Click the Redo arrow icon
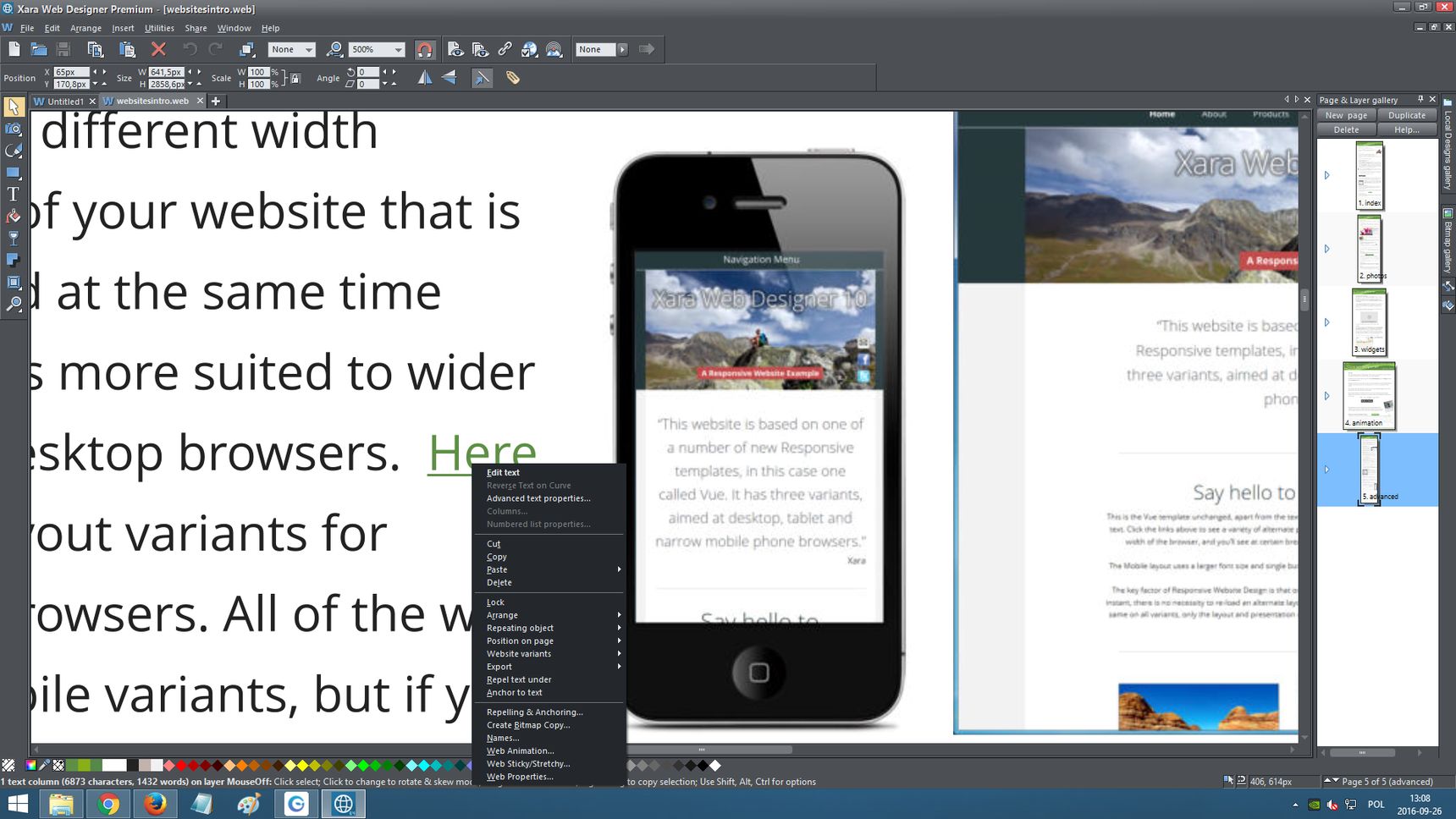The height and width of the screenshot is (819, 1456). 216,49
